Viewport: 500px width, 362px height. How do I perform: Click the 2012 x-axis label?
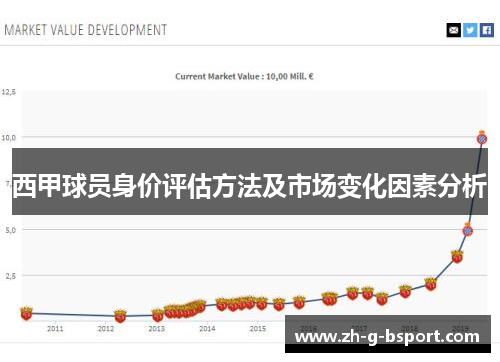106,329
